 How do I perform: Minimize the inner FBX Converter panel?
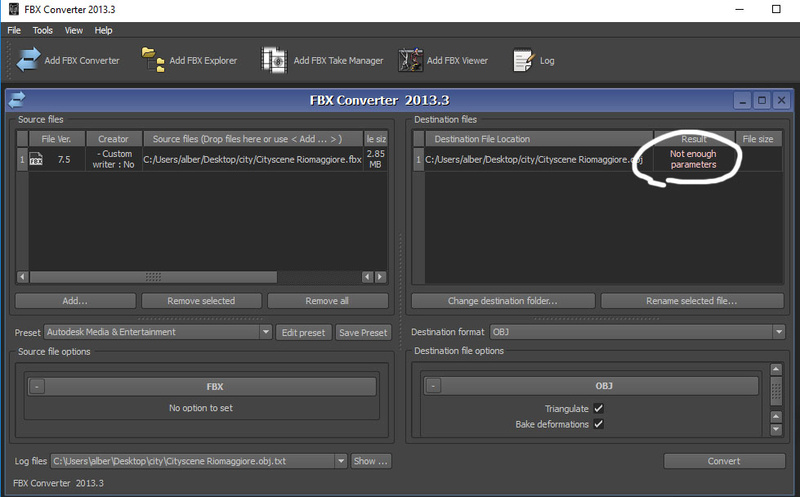(742, 101)
